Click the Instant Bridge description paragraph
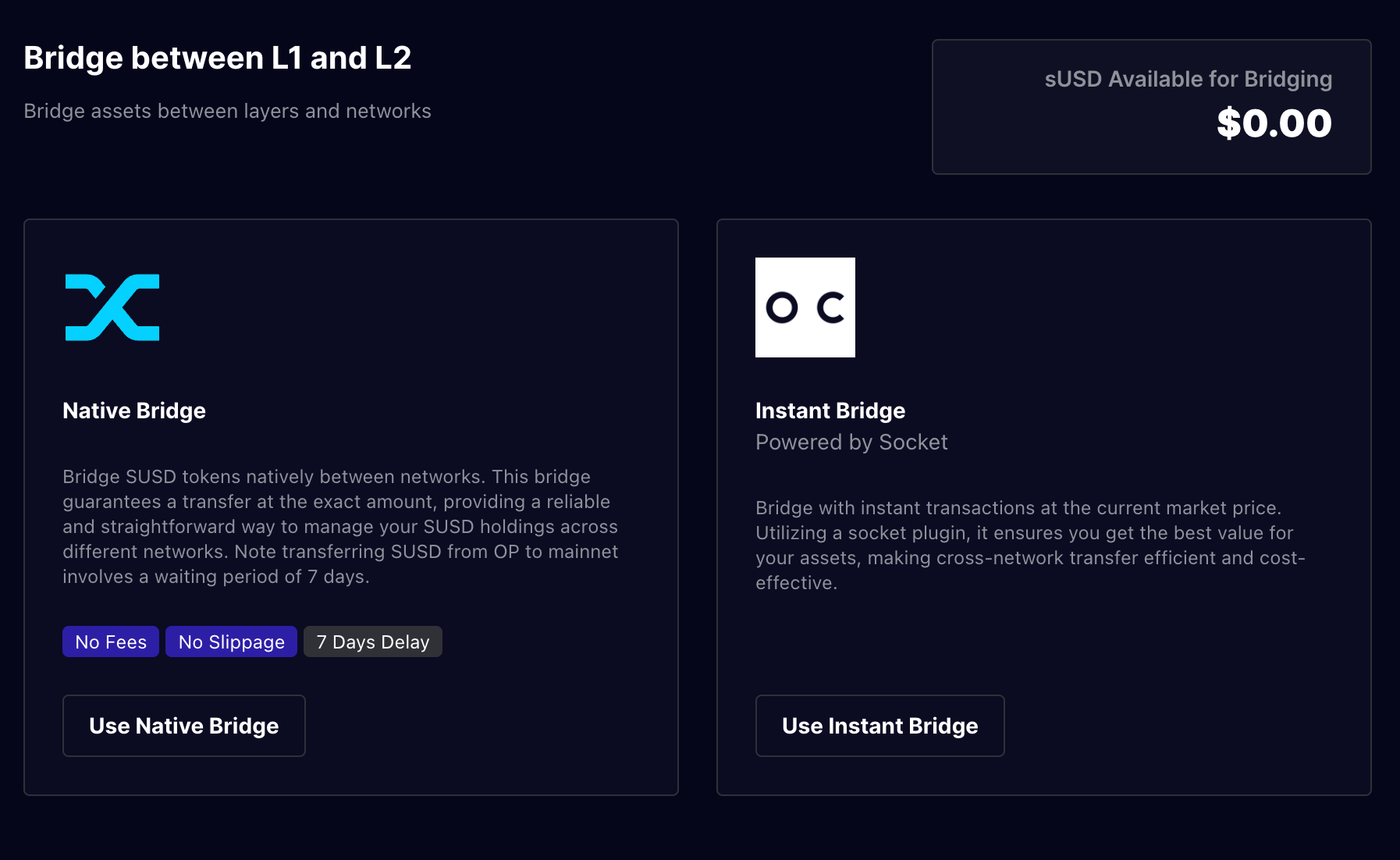 point(1030,545)
